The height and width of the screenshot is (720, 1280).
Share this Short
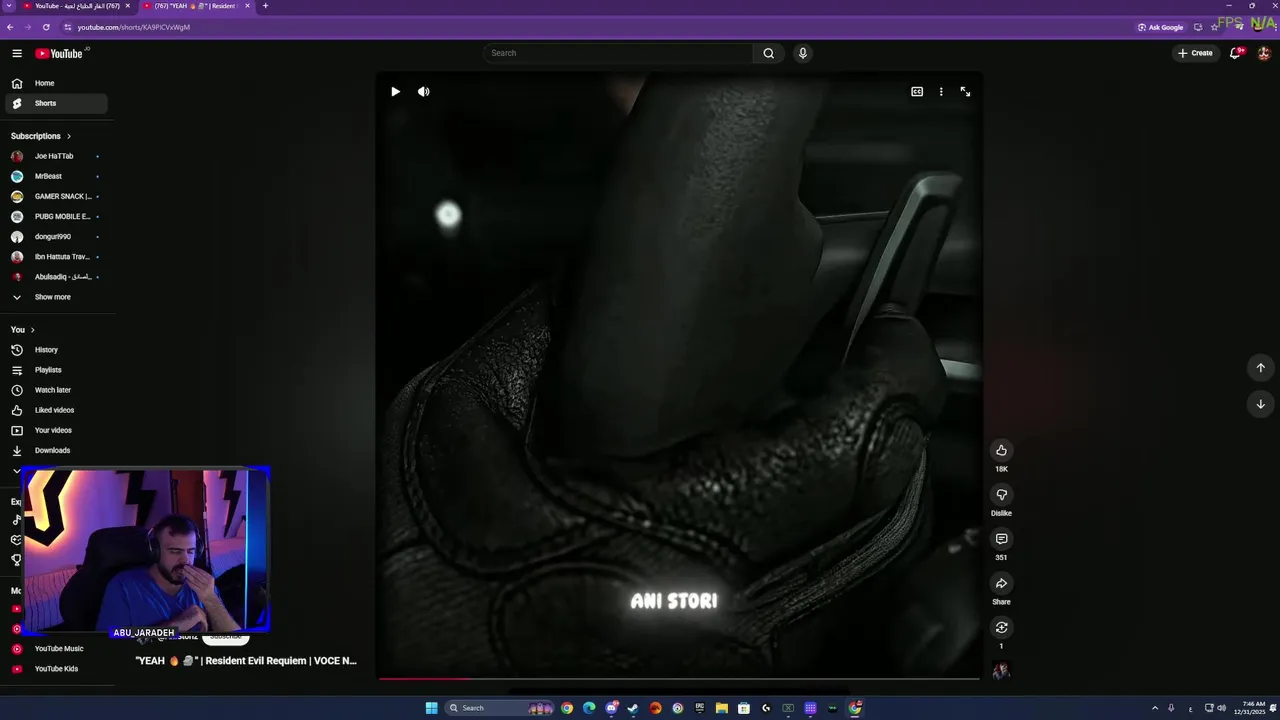point(1001,583)
